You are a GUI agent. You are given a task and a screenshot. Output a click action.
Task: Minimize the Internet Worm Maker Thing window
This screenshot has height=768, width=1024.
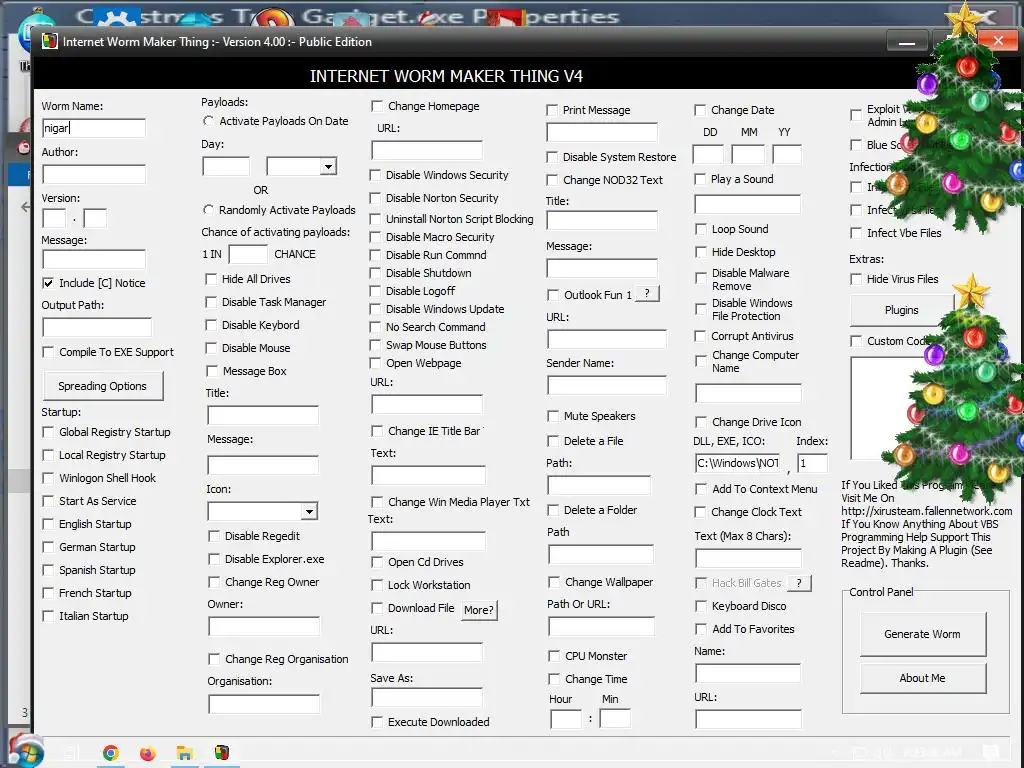pos(906,41)
